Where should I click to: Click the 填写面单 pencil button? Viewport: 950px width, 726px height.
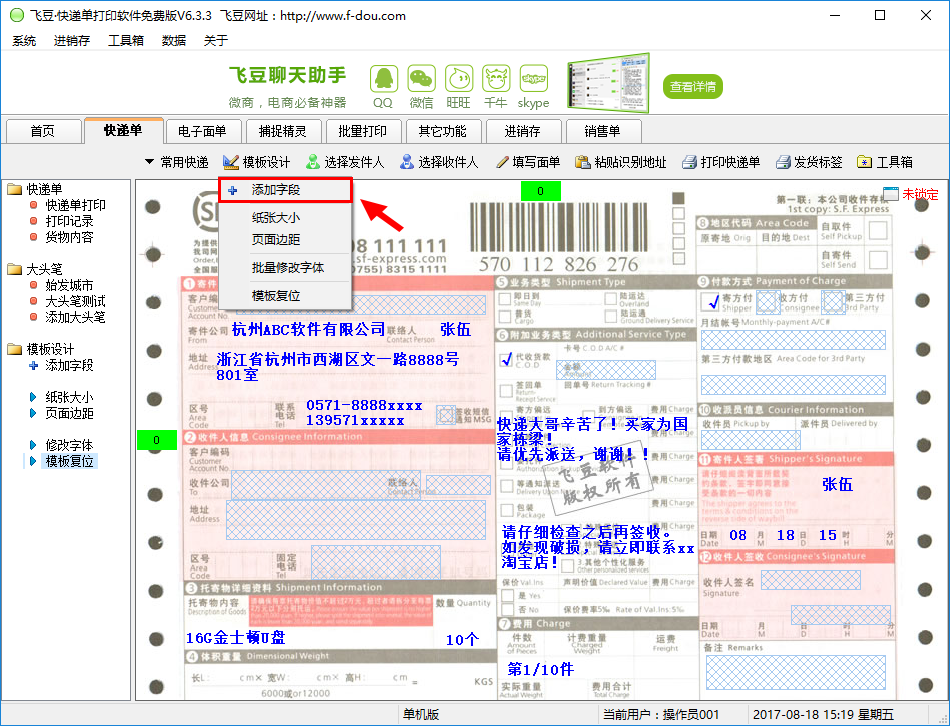pyautogui.click(x=527, y=162)
